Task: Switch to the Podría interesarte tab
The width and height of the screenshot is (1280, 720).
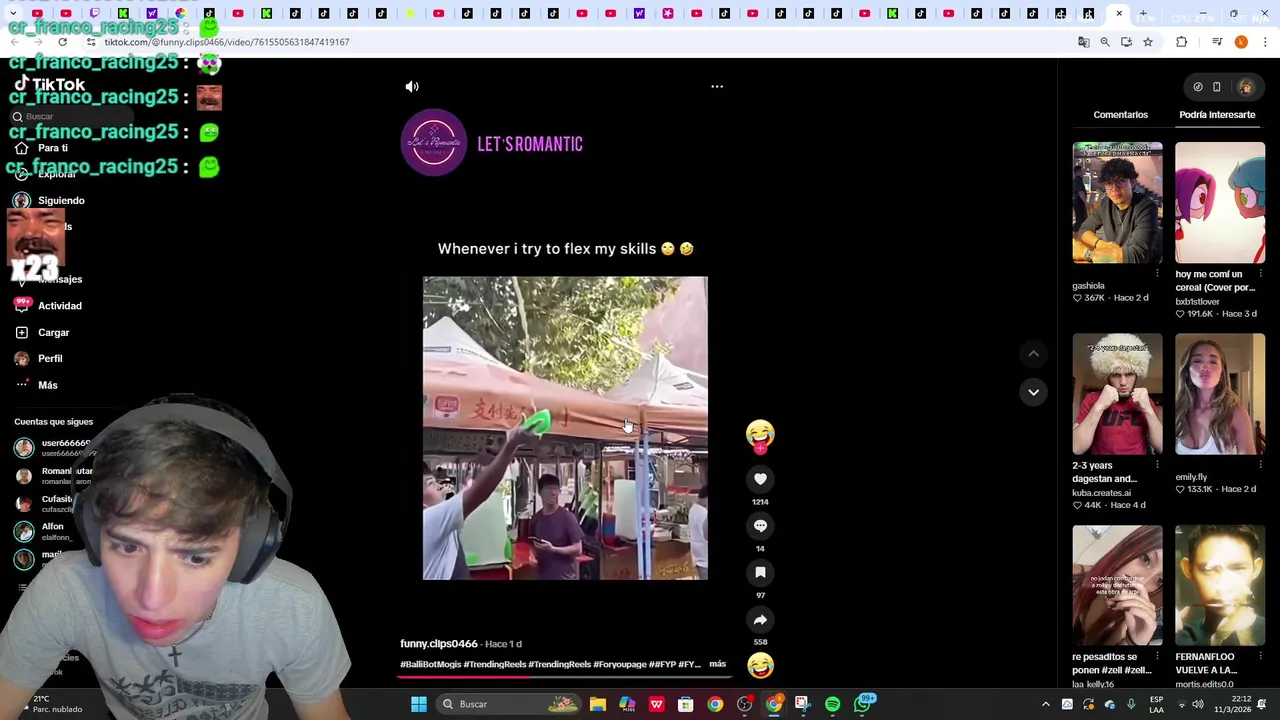Action: [1217, 115]
